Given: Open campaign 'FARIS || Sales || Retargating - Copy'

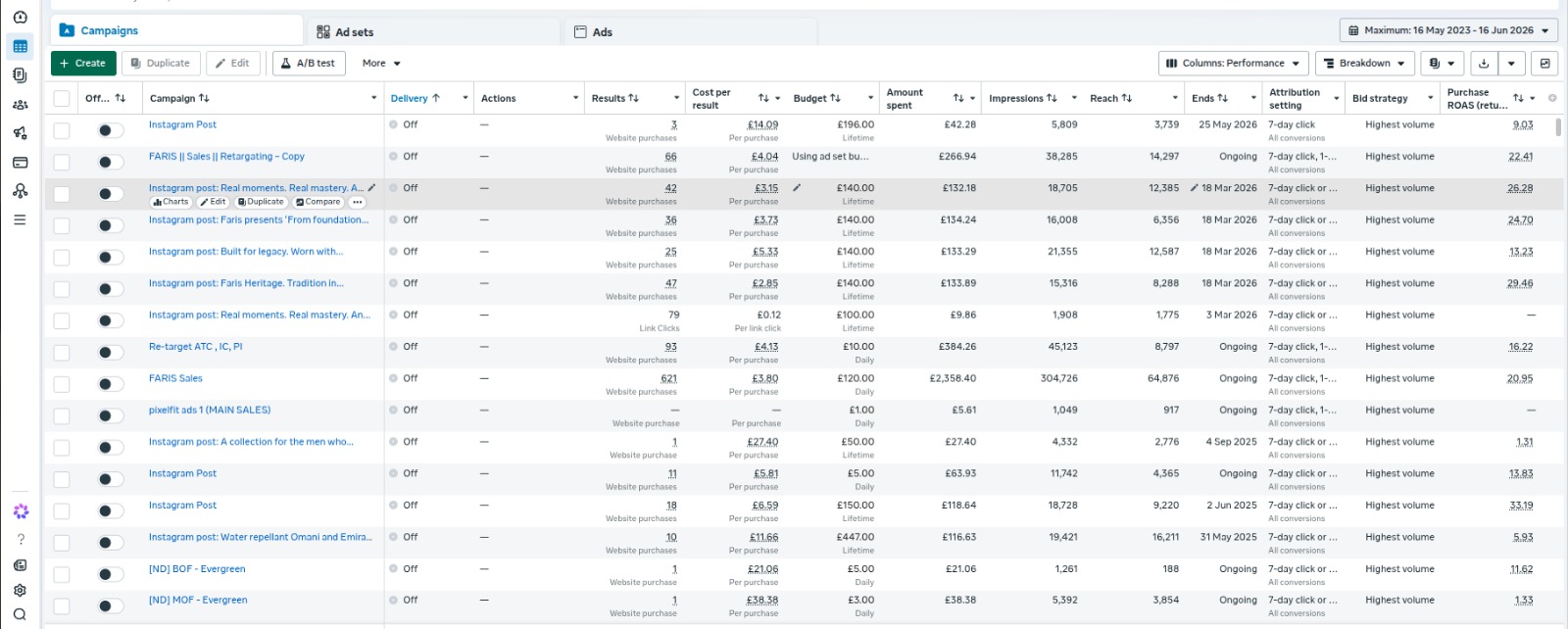Looking at the screenshot, I should (226, 156).
